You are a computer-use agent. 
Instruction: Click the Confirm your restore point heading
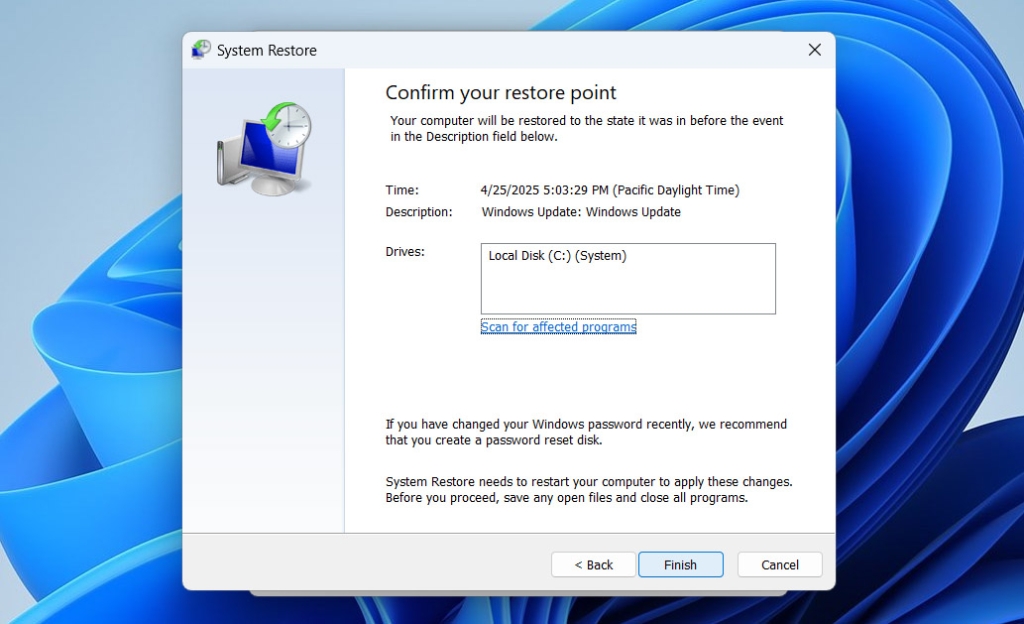[x=500, y=92]
